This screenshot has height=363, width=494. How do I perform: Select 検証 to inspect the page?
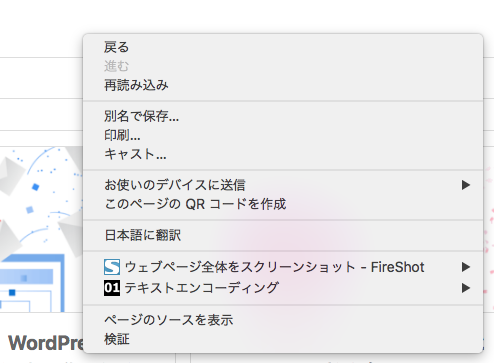(283, 339)
